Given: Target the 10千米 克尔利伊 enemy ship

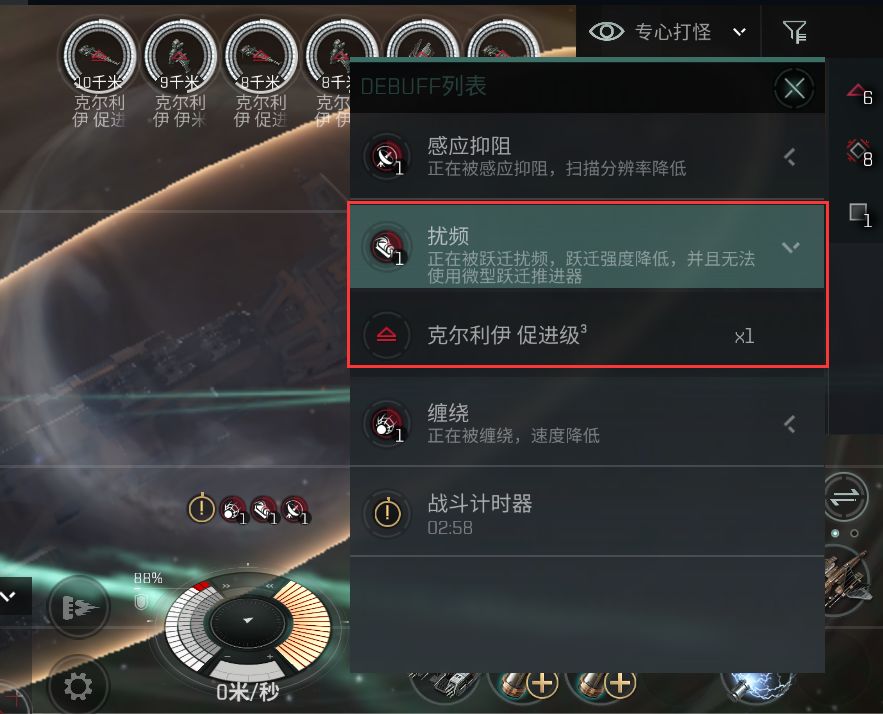Looking at the screenshot, I should click(99, 73).
